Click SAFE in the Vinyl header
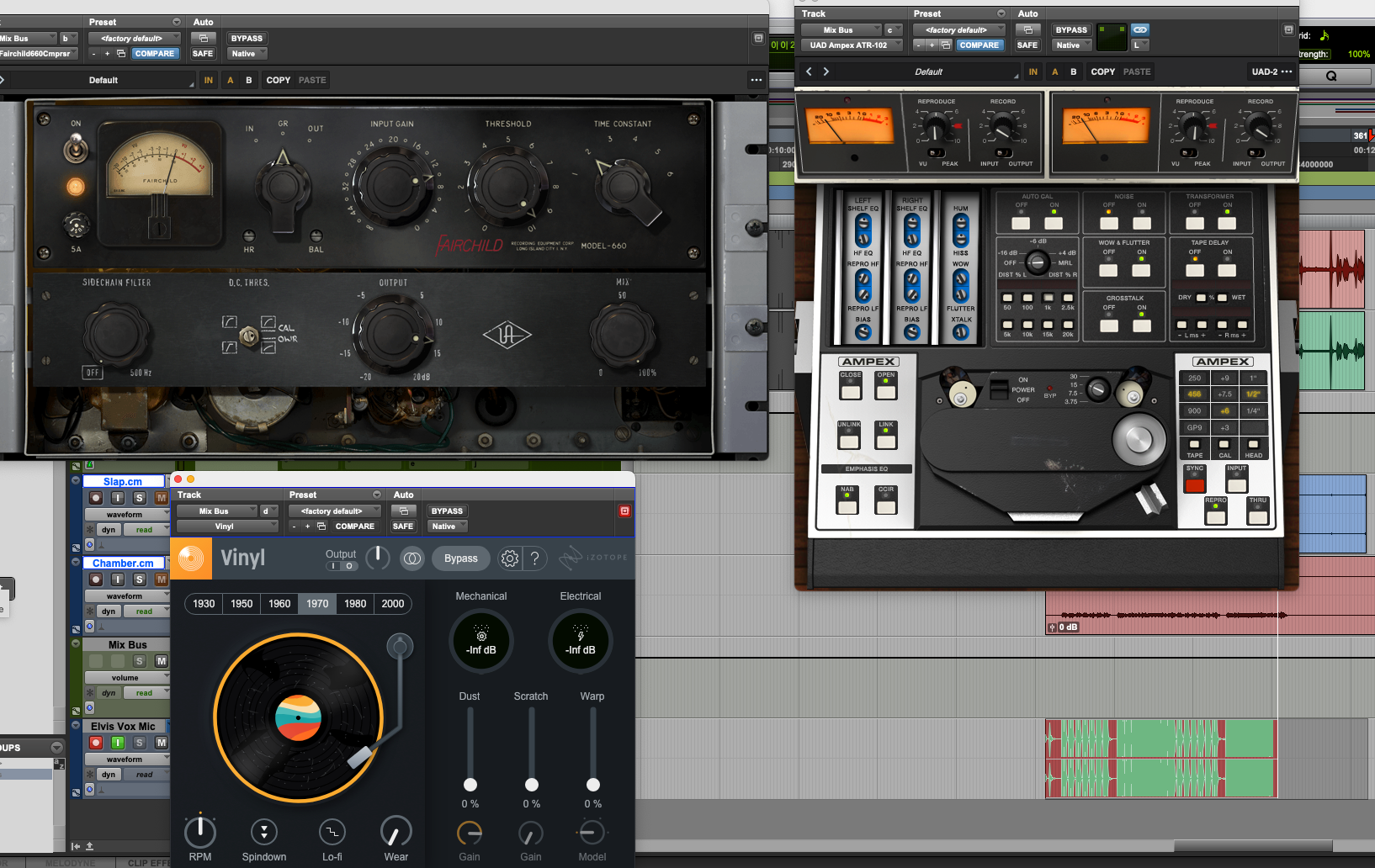1375x868 pixels. click(403, 526)
